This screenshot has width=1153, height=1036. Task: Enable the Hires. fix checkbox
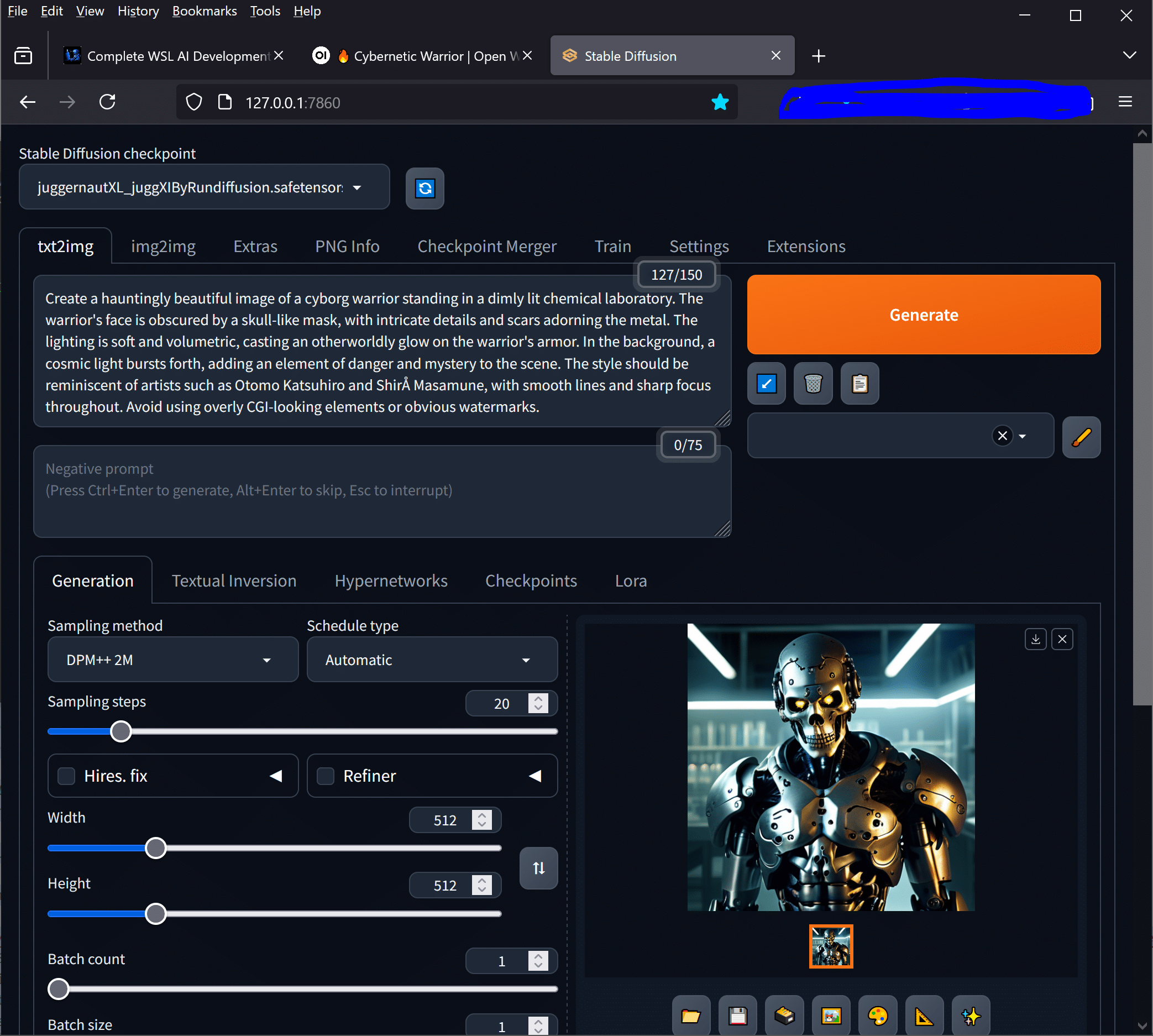point(66,776)
